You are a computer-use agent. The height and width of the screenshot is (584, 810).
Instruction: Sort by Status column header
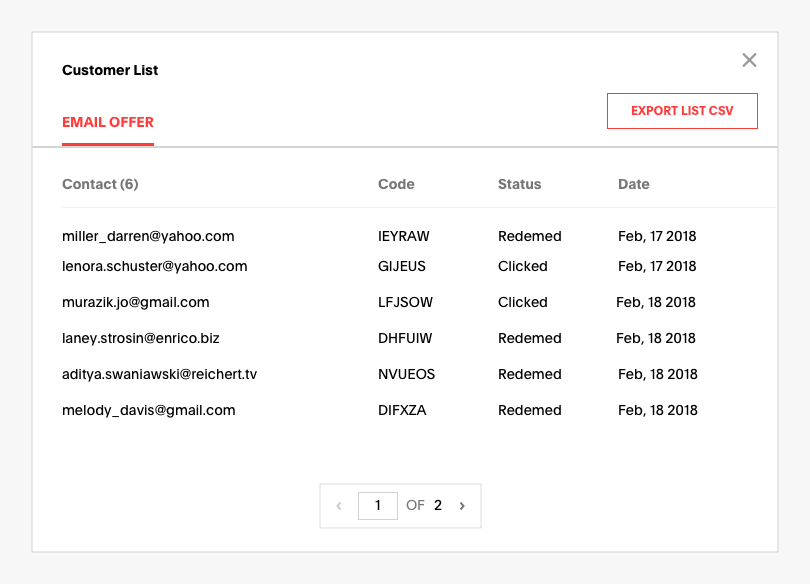click(x=519, y=184)
